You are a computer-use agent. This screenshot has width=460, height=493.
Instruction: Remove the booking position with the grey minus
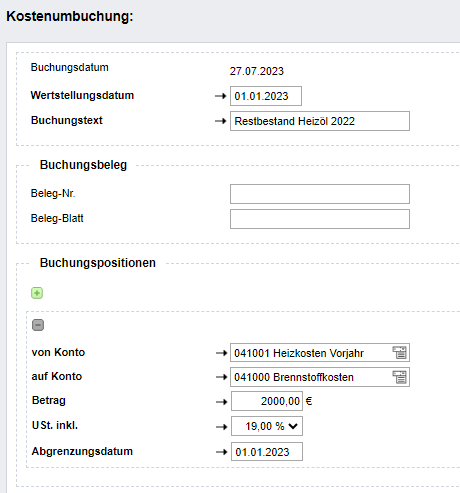click(38, 325)
